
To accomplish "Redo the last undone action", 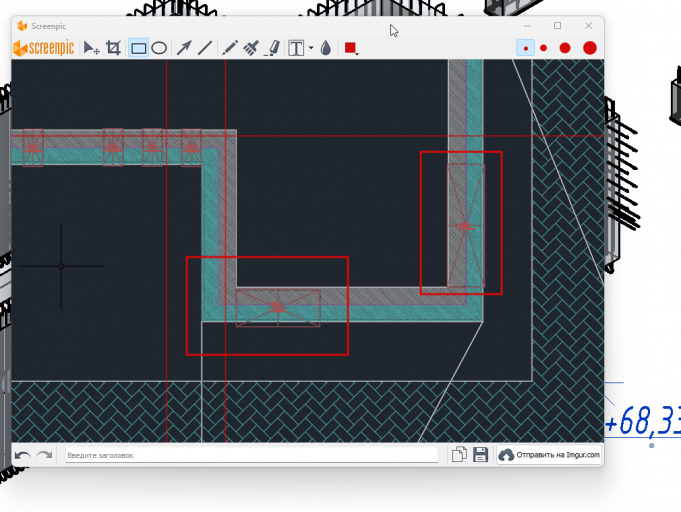I will coord(44,455).
